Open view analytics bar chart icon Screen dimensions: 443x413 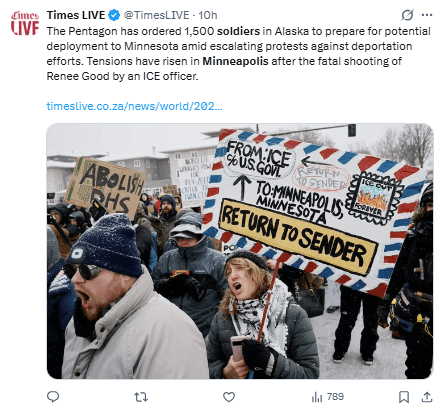coord(317,397)
